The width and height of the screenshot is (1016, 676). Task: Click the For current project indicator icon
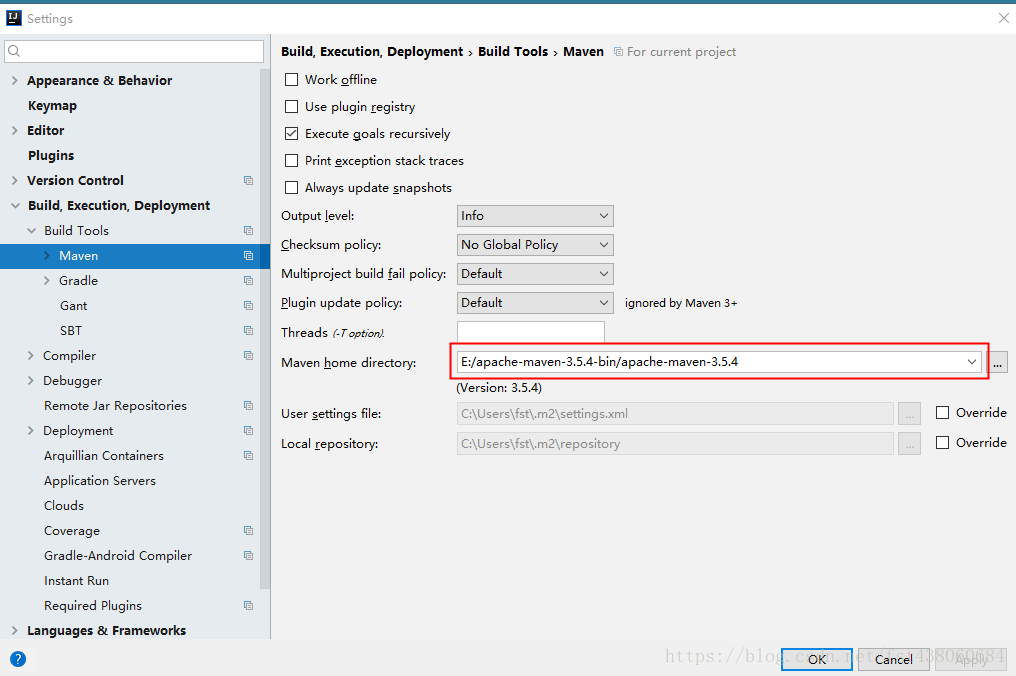click(618, 52)
